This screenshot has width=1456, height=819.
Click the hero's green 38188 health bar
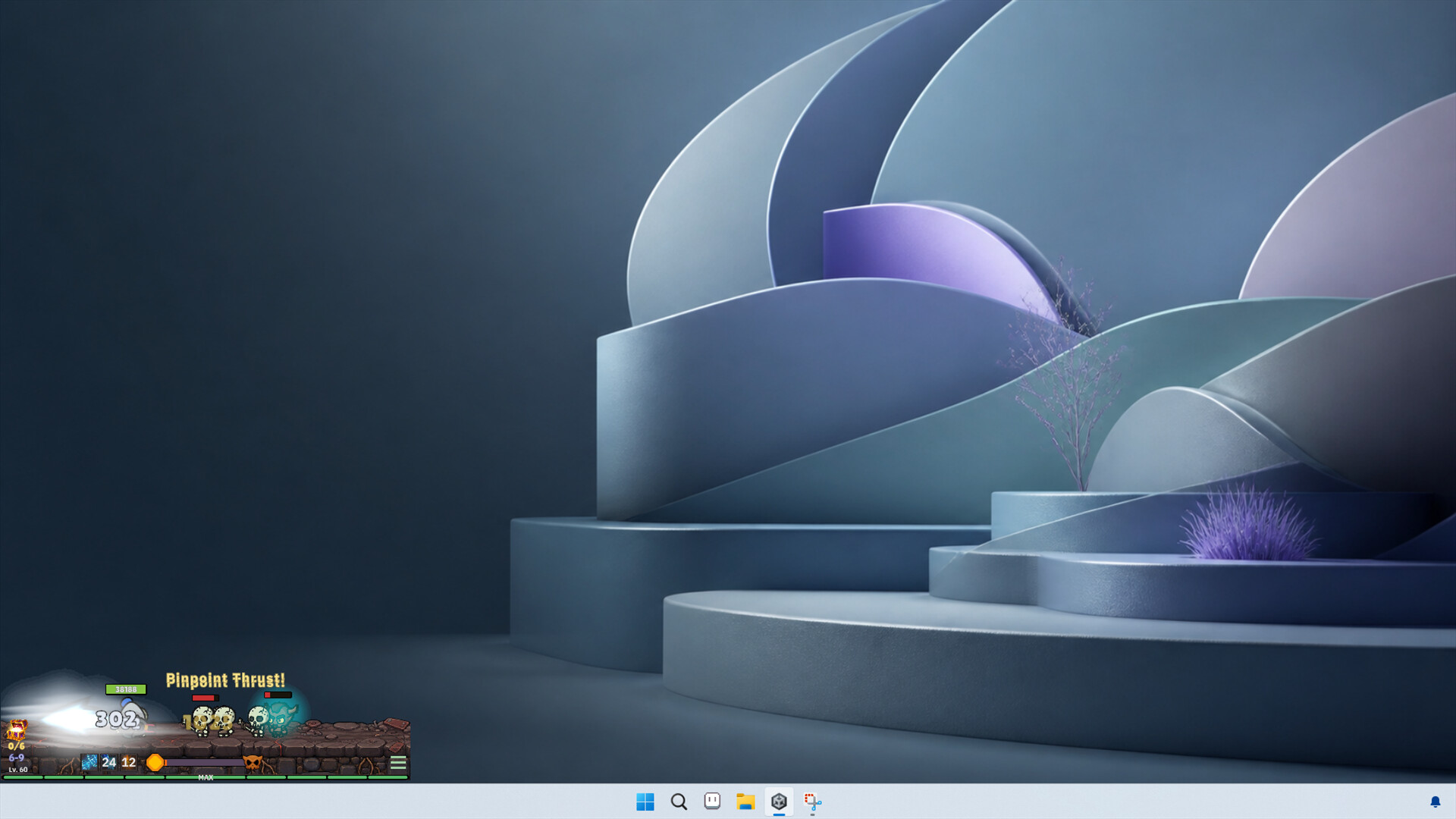point(126,689)
